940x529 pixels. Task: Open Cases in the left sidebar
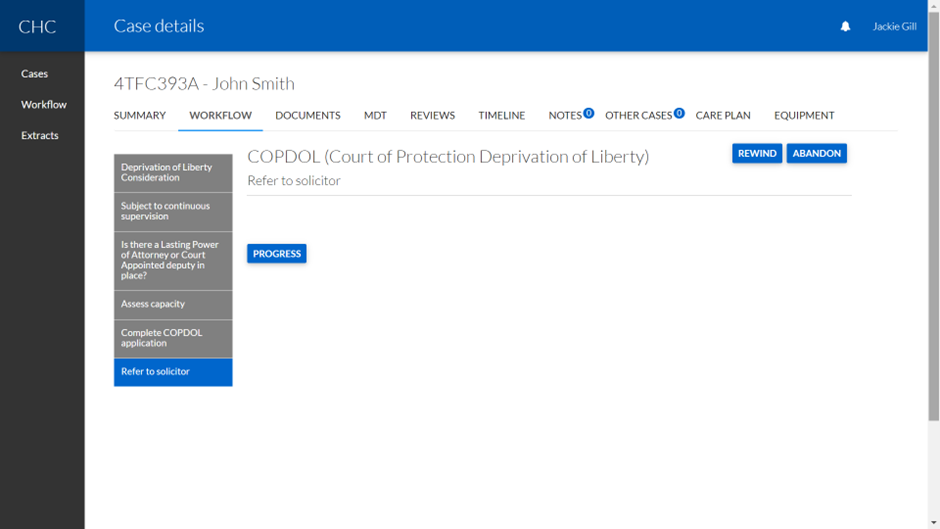(x=35, y=74)
